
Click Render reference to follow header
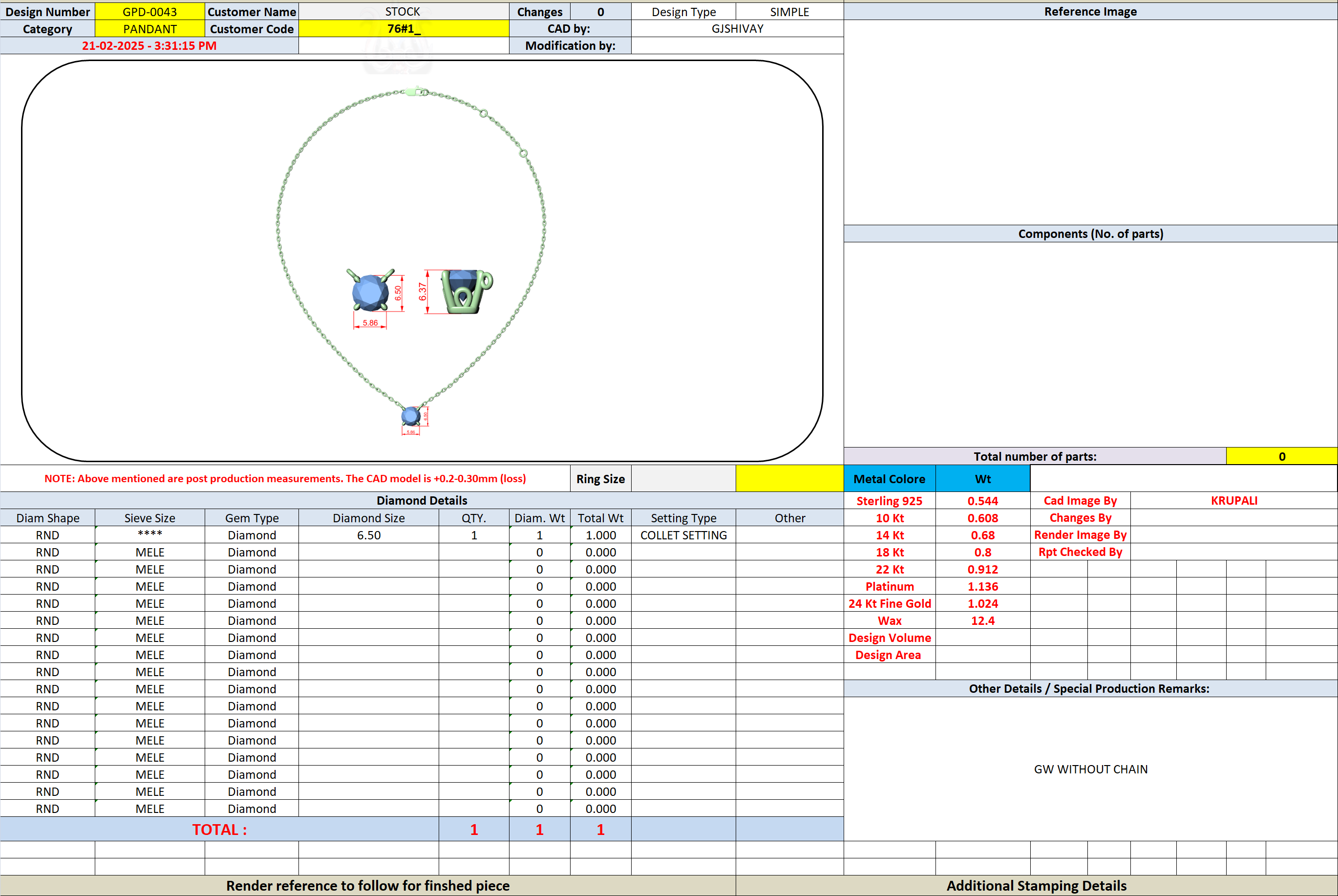coord(368,886)
